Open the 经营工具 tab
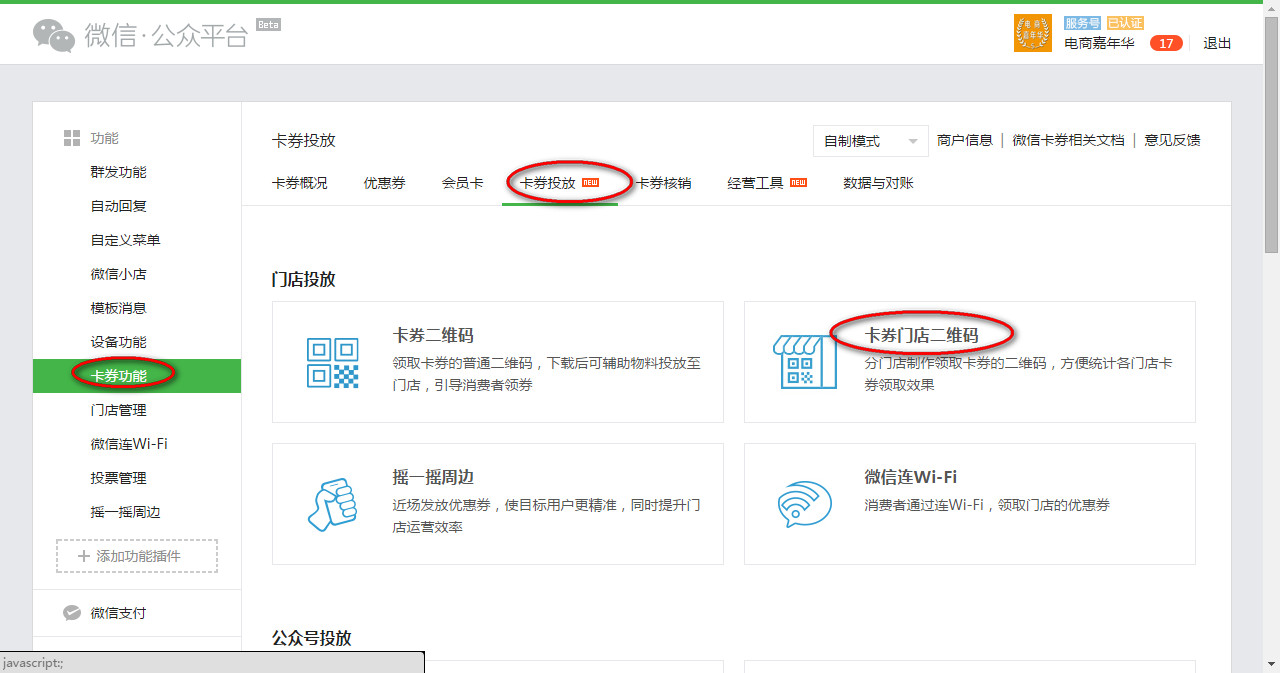The image size is (1280, 673). [x=756, y=183]
